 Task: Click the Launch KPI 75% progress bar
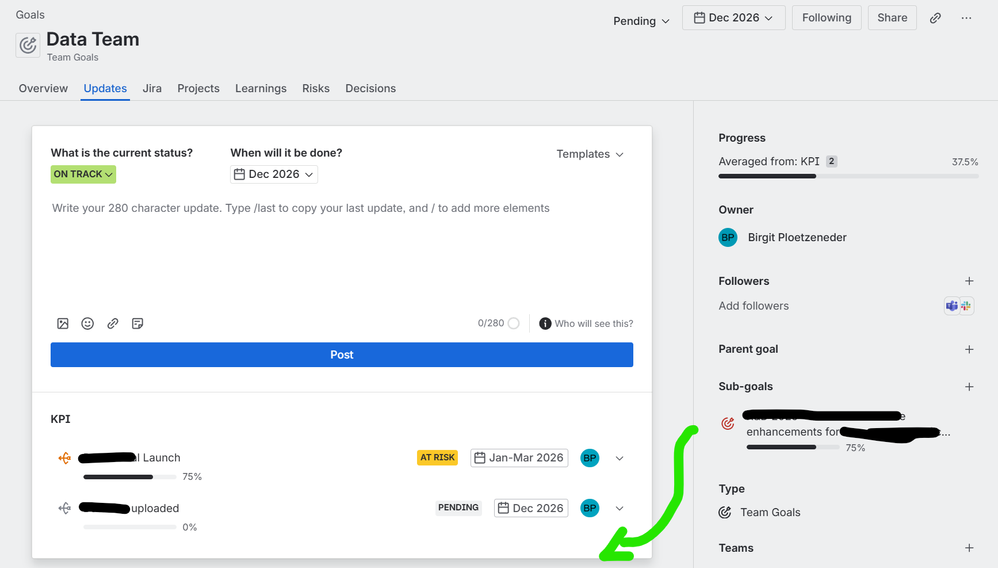click(130, 477)
